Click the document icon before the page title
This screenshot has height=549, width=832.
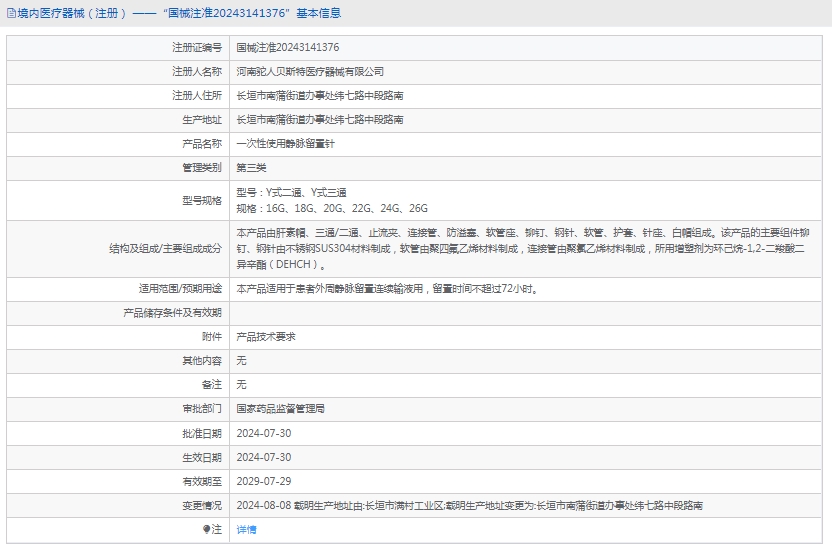click(x=11, y=13)
